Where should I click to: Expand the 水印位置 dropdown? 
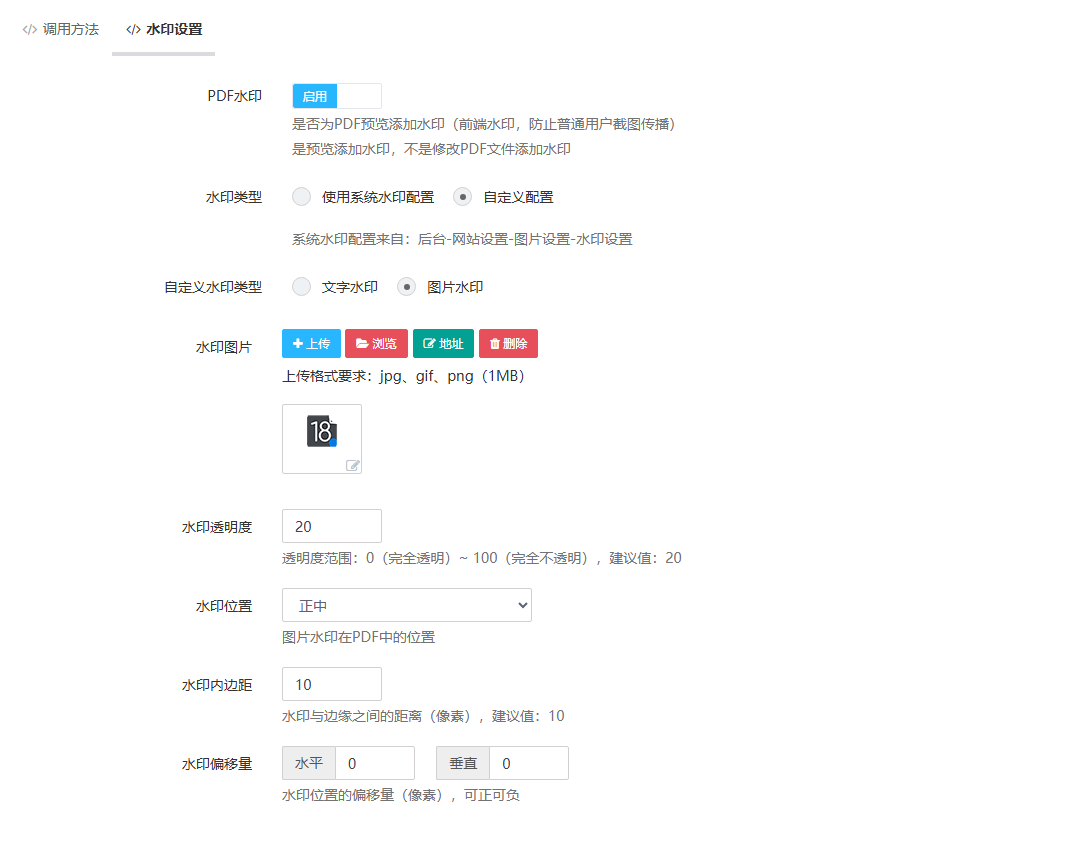[407, 606]
